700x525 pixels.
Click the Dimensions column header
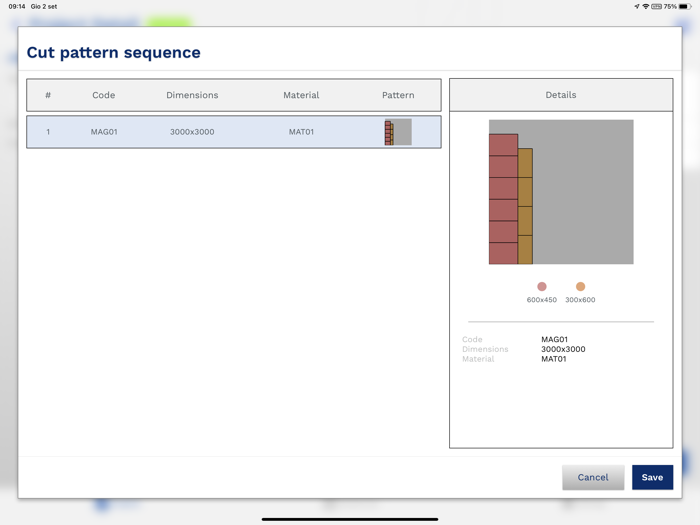192,95
